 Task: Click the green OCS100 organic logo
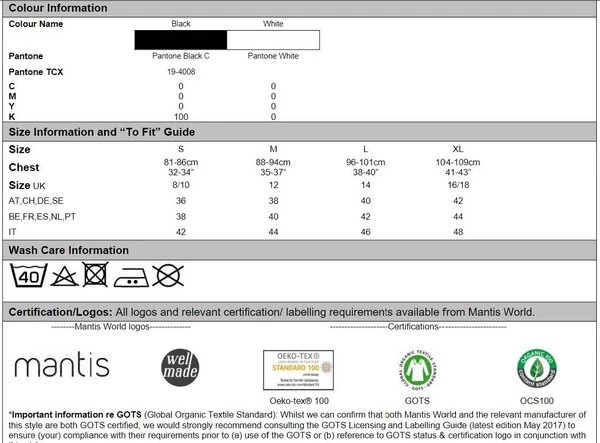(x=537, y=365)
